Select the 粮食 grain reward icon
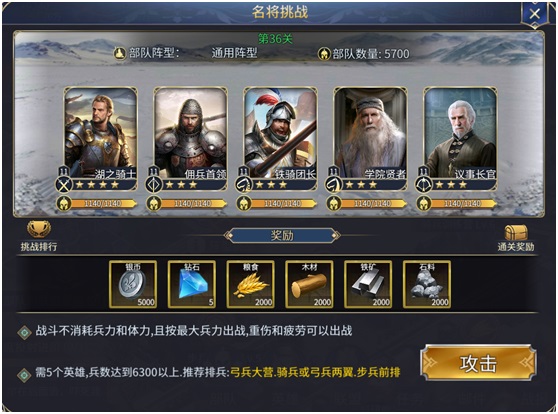Image resolution: width=558 pixels, height=414 pixels. point(251,284)
